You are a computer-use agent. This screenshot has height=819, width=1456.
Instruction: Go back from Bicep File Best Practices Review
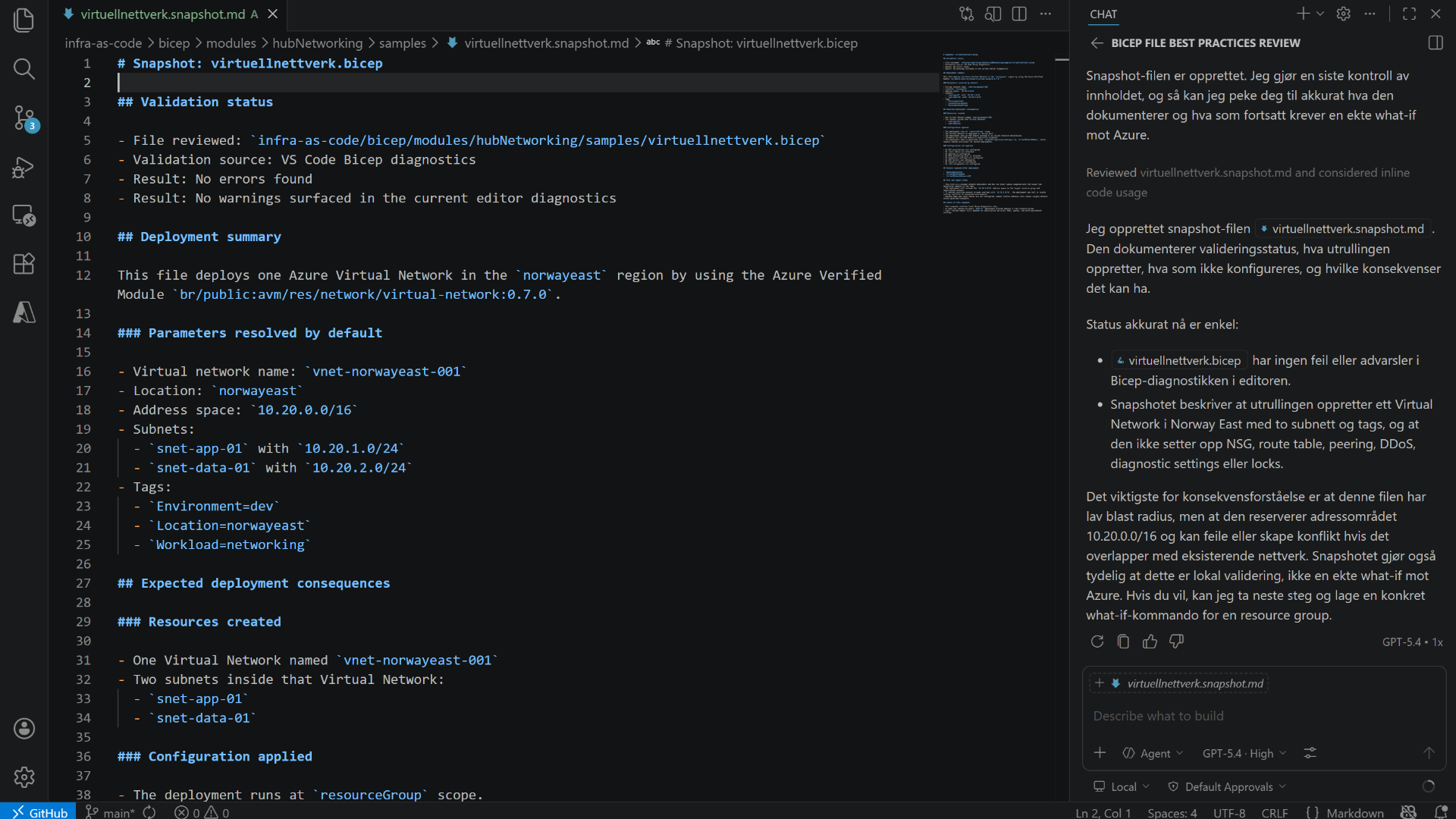coord(1097,43)
